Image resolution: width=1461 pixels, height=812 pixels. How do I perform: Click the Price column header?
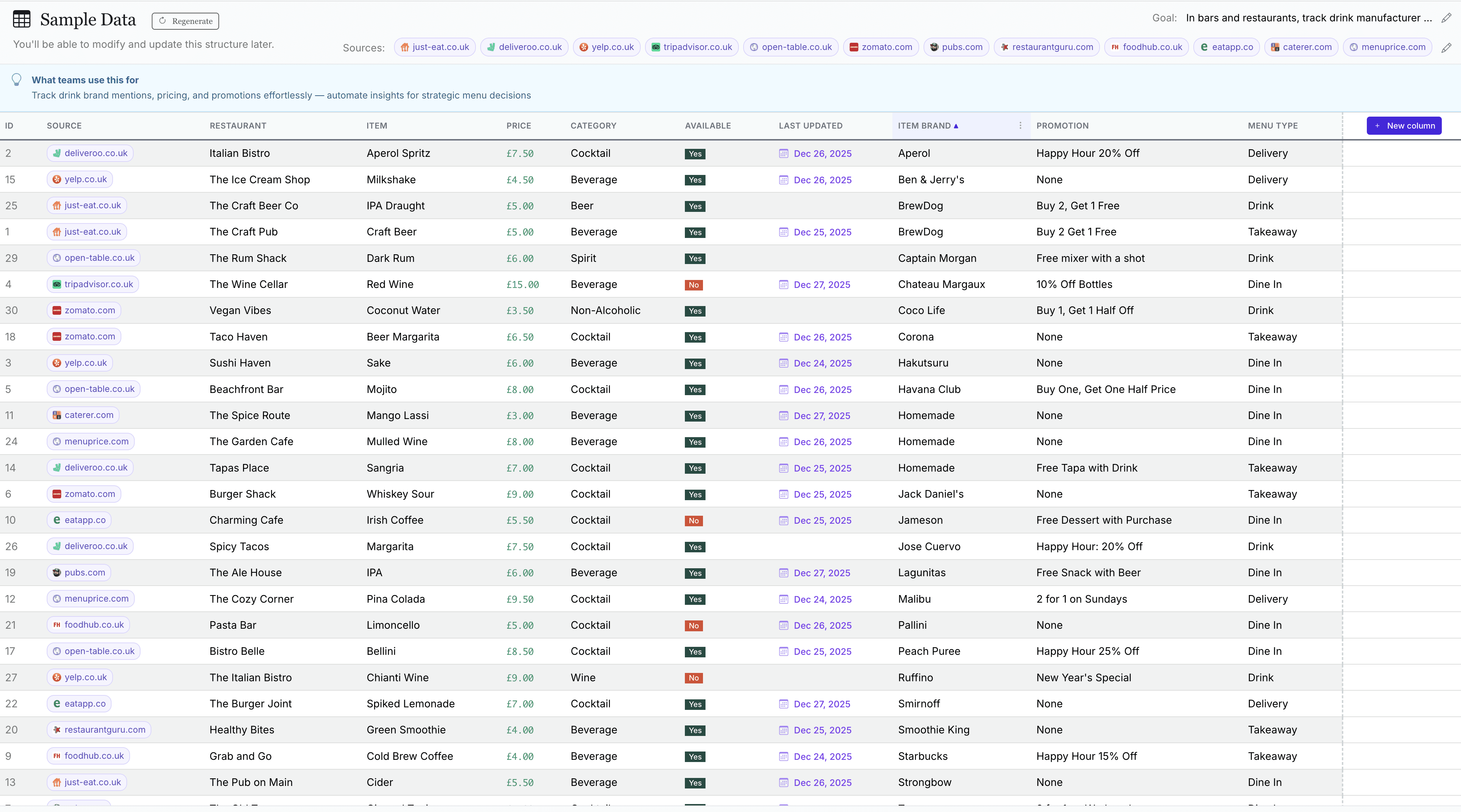pos(518,126)
